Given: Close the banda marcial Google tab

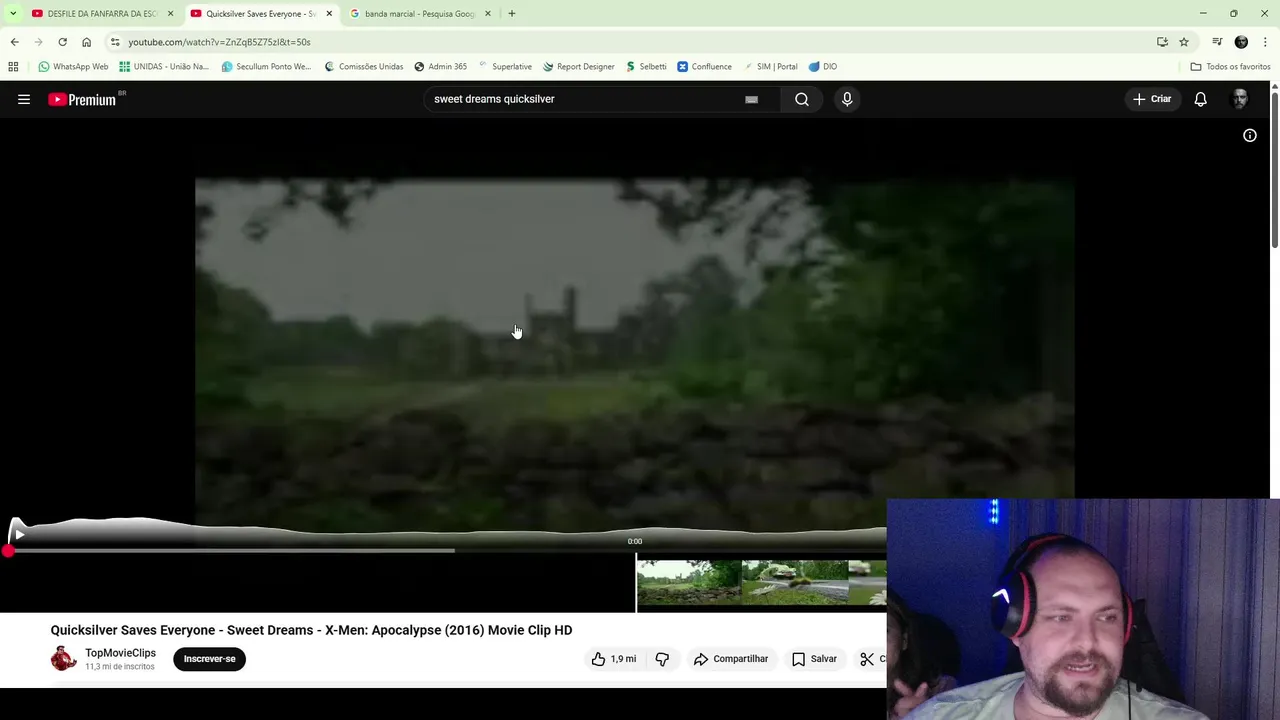Looking at the screenshot, I should click(488, 14).
